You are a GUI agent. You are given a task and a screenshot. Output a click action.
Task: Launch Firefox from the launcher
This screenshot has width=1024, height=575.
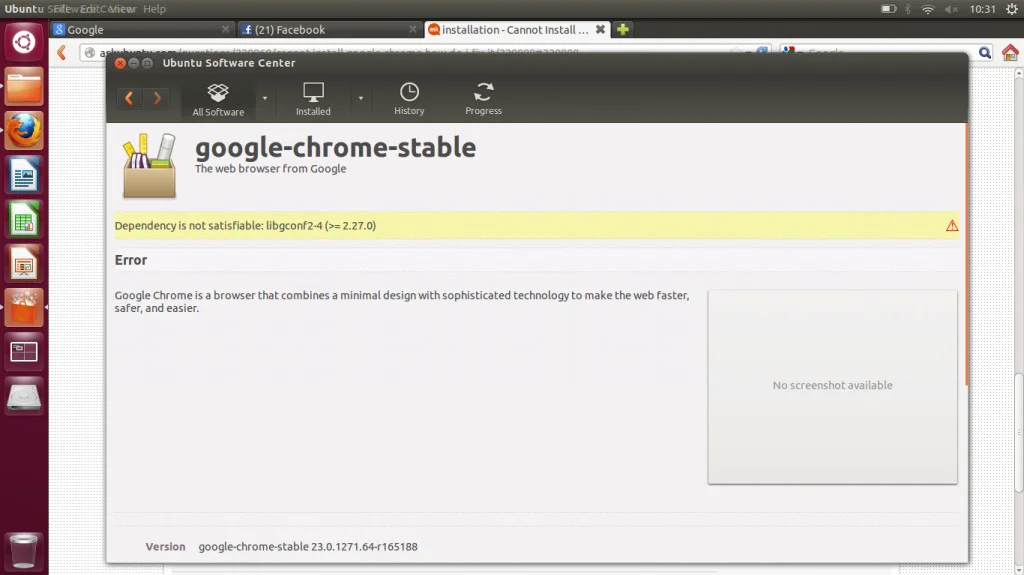[24, 130]
